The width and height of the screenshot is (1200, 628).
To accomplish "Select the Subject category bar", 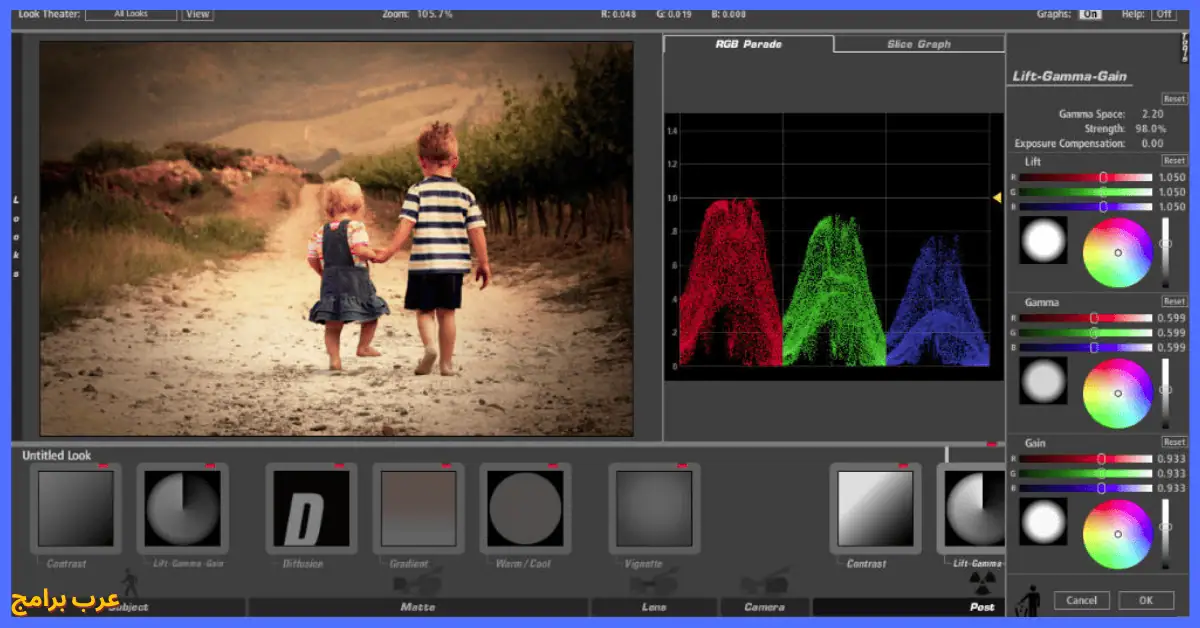I will [x=128, y=607].
